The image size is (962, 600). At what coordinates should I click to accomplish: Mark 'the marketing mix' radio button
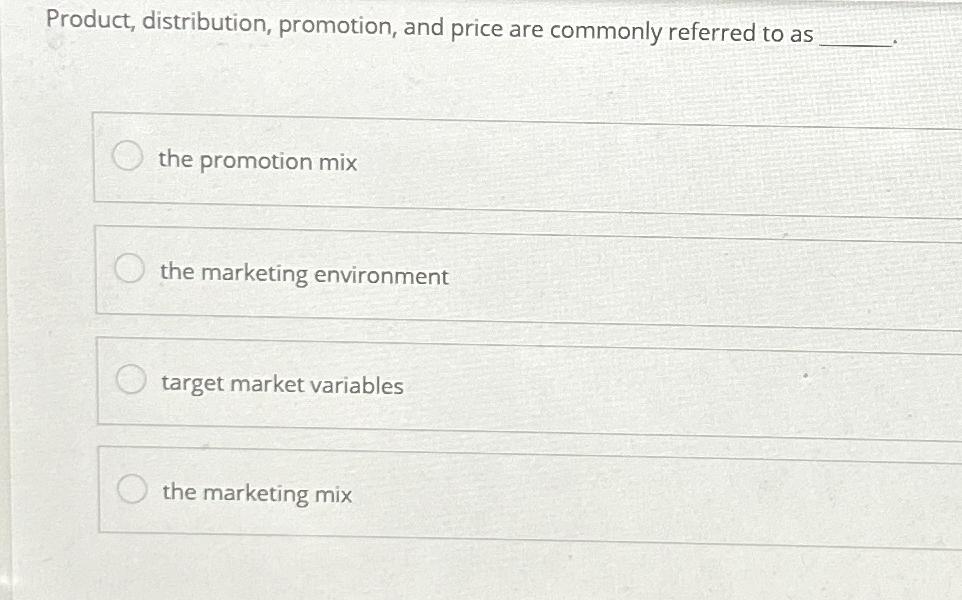coord(131,490)
